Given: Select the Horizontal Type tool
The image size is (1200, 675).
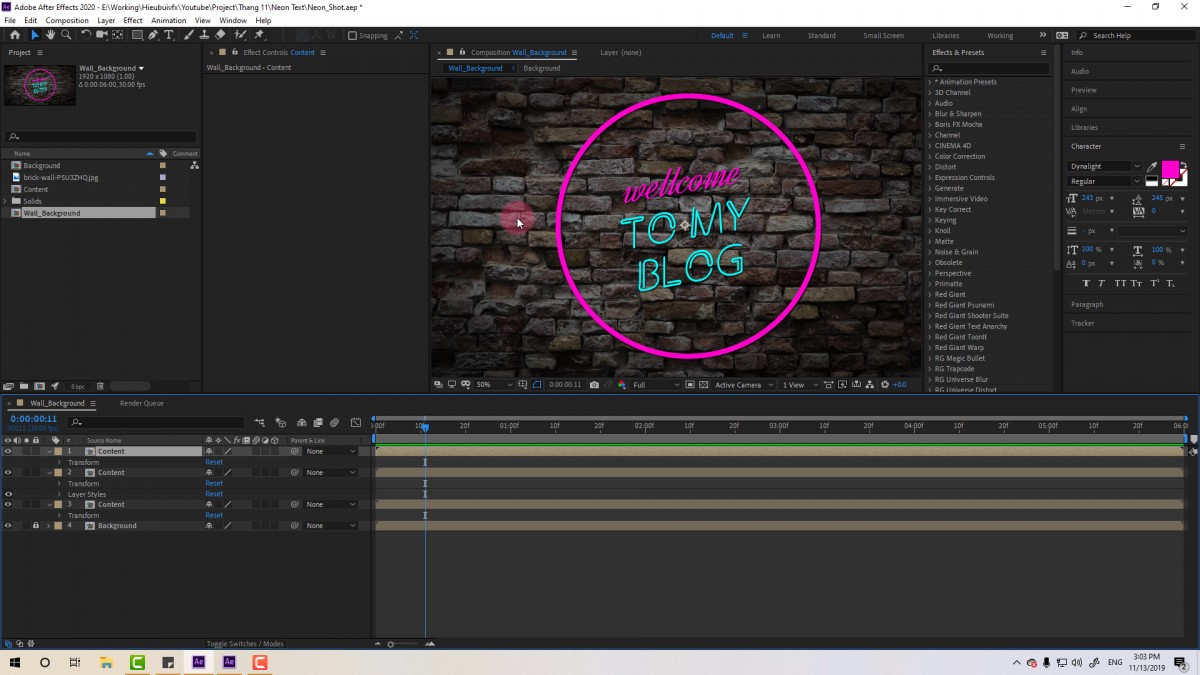Looking at the screenshot, I should pos(168,35).
